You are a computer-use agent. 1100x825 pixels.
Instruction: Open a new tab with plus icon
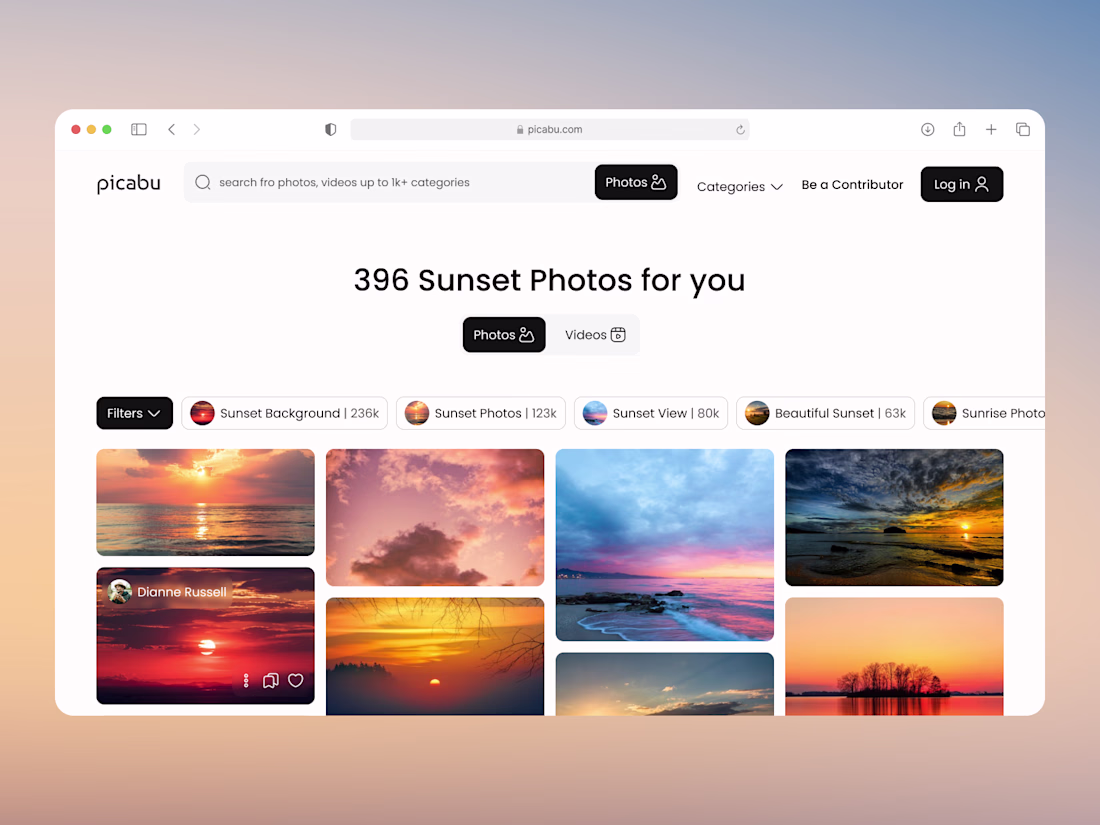pyautogui.click(x=991, y=129)
